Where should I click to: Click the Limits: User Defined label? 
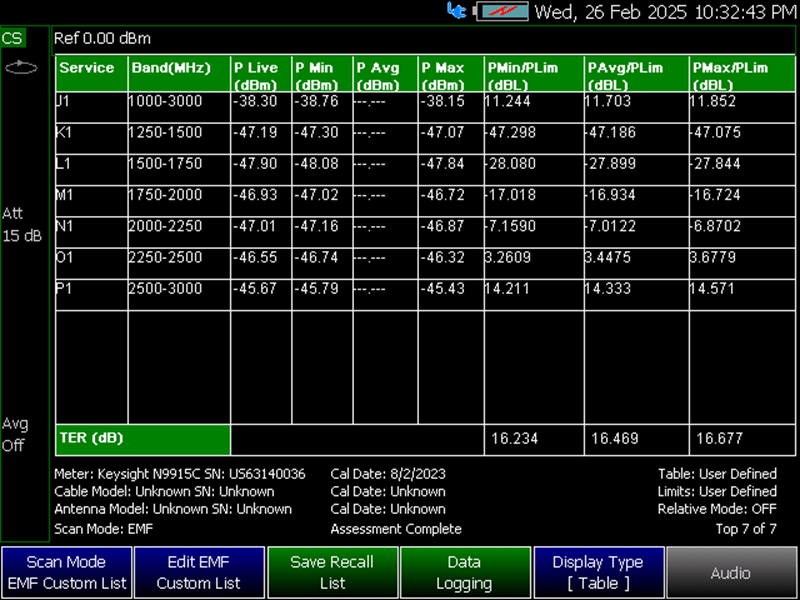tap(717, 491)
